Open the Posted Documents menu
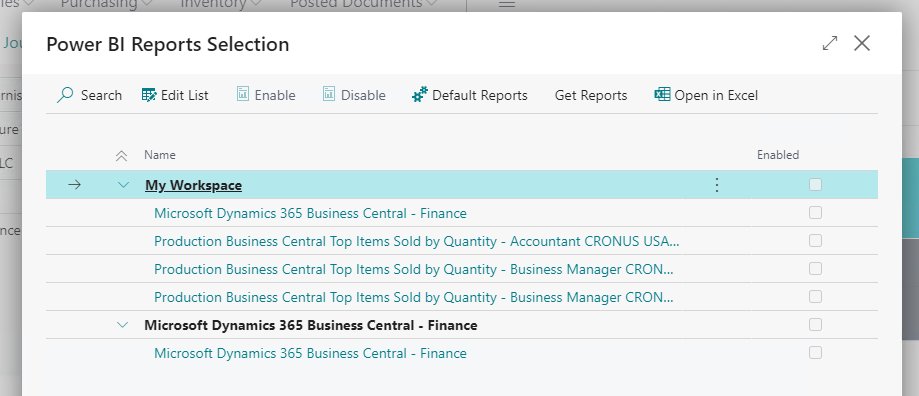The width and height of the screenshot is (919, 396). click(364, 4)
